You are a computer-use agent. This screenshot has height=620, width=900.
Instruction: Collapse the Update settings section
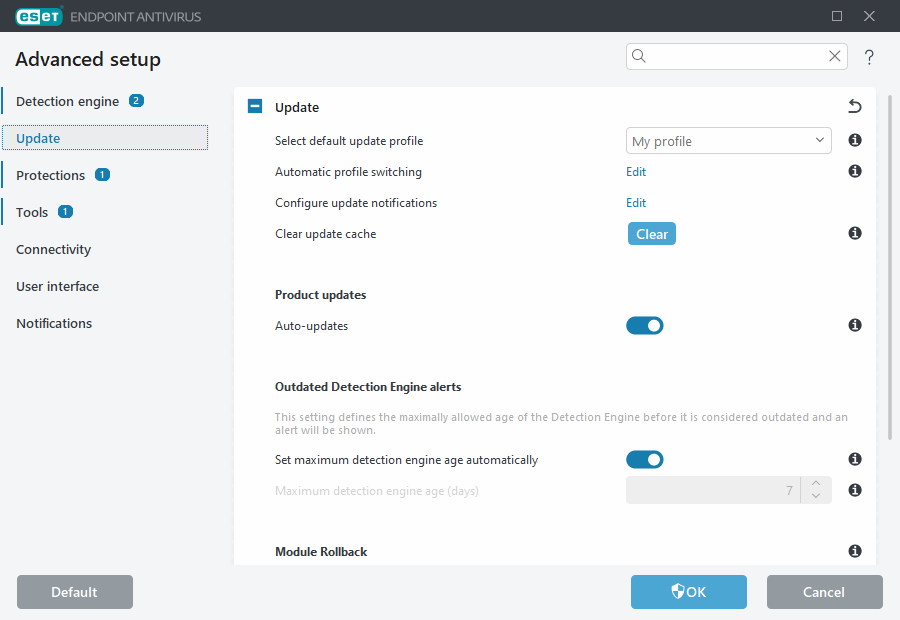[254, 106]
